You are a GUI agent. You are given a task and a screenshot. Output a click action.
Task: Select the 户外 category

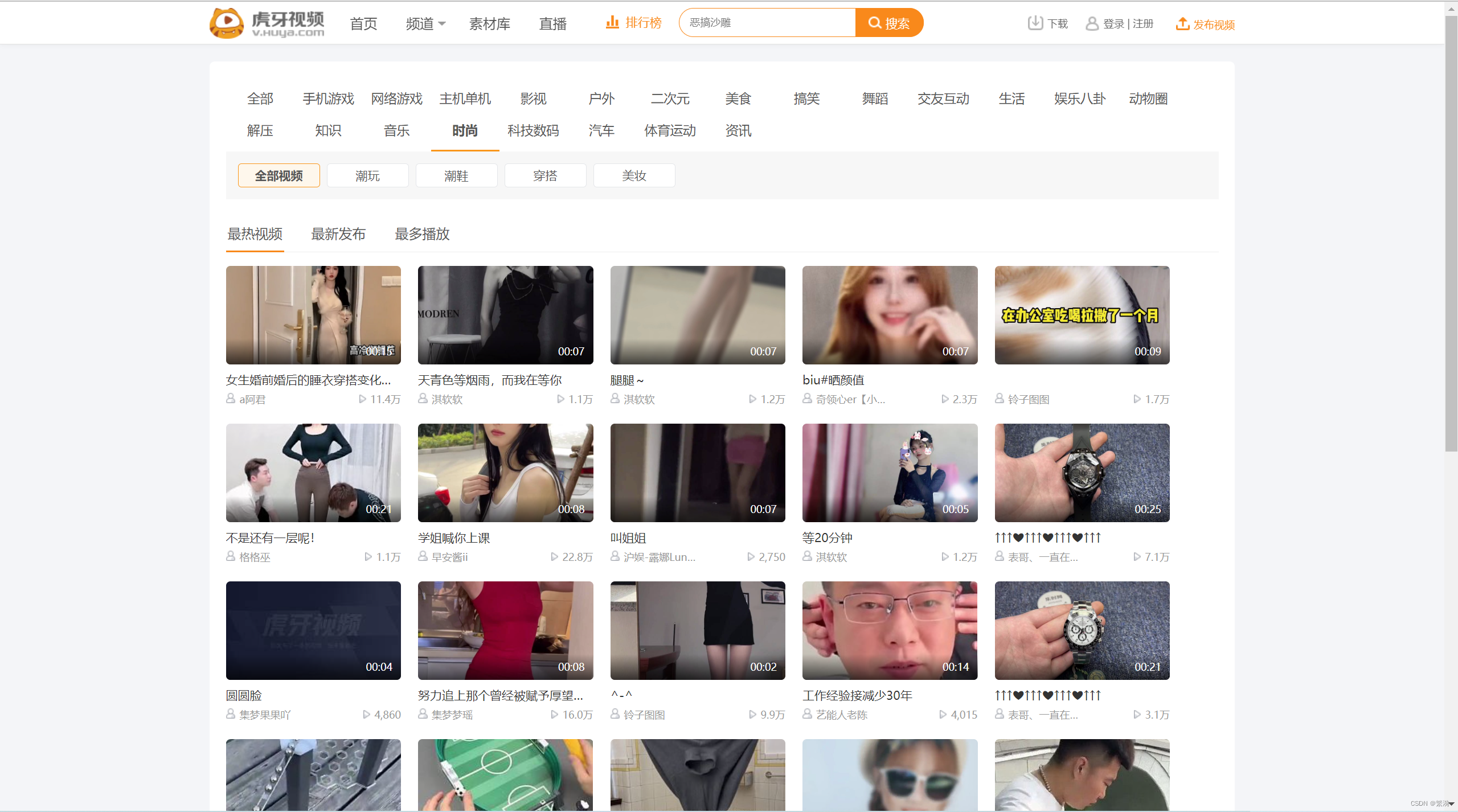coord(602,99)
